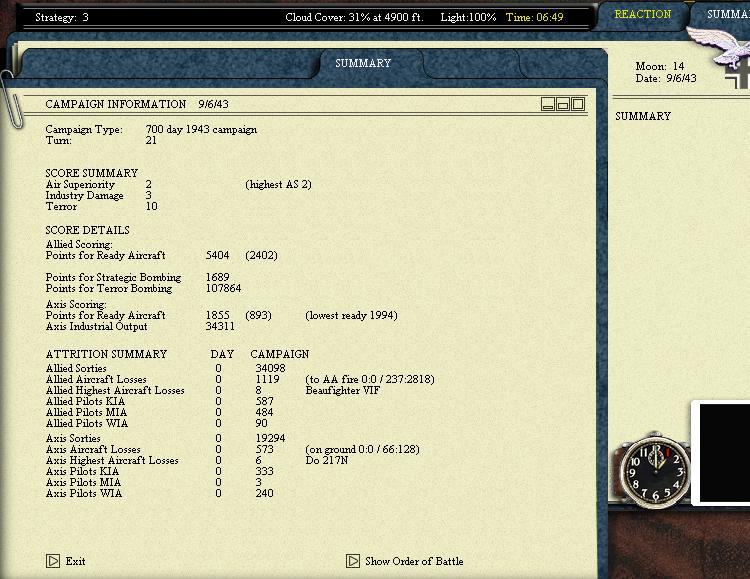The height and width of the screenshot is (579, 750).
Task: Click the Industry Damage label
Action: coord(85,196)
